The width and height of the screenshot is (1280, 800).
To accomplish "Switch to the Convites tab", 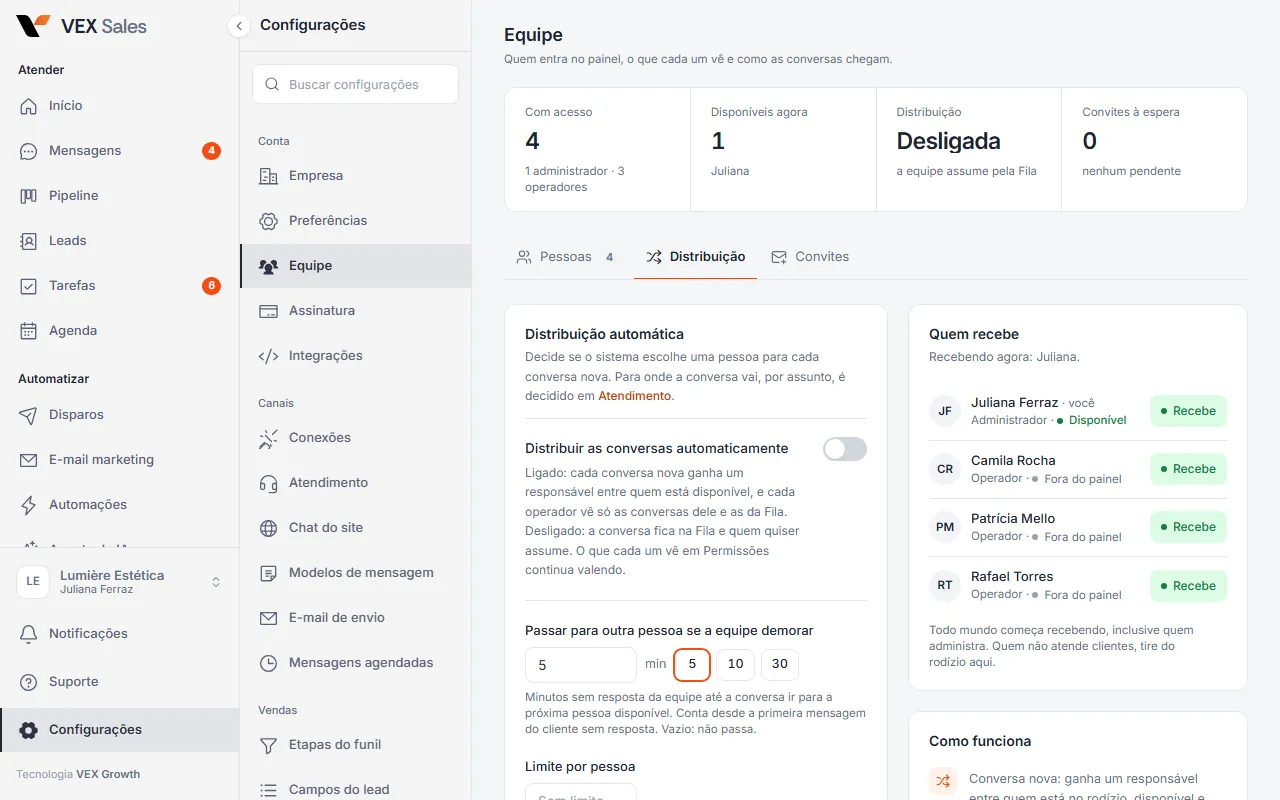I will (810, 257).
